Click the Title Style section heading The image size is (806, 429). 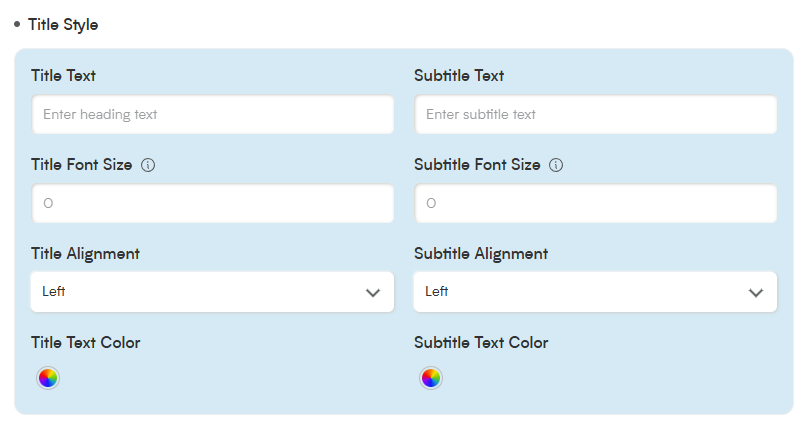63,25
